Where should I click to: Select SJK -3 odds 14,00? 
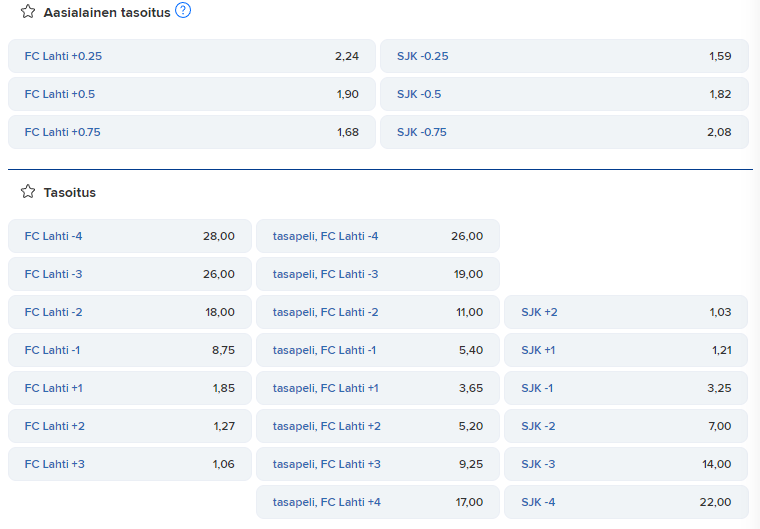[x=626, y=464]
